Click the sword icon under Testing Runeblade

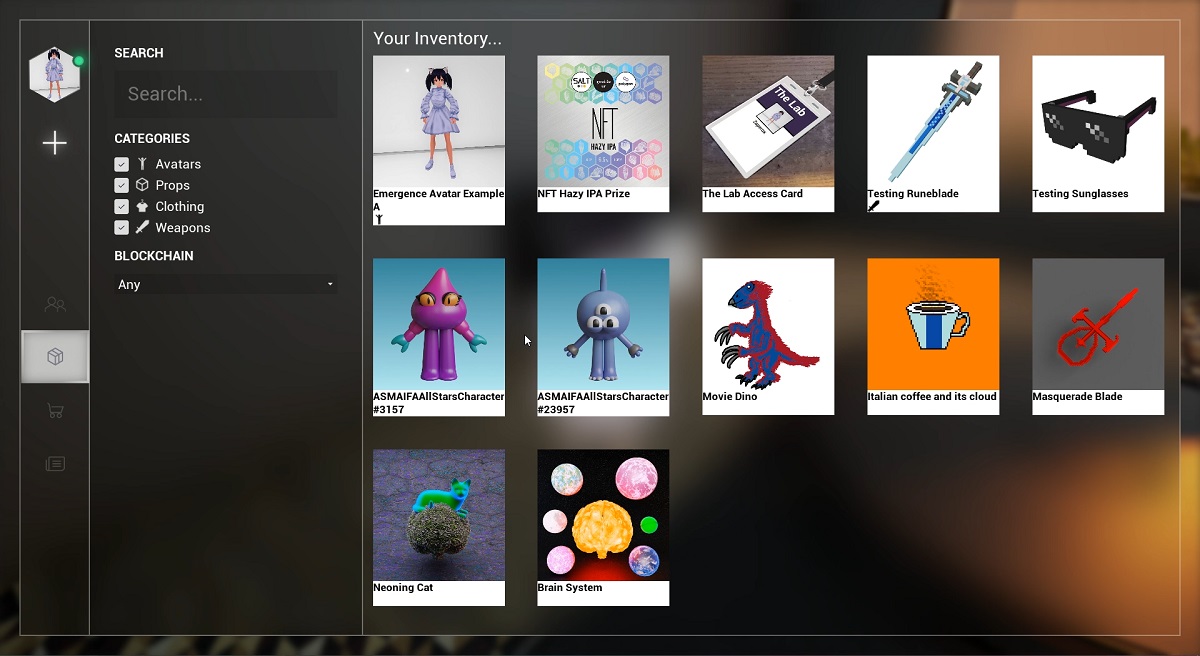(x=873, y=206)
